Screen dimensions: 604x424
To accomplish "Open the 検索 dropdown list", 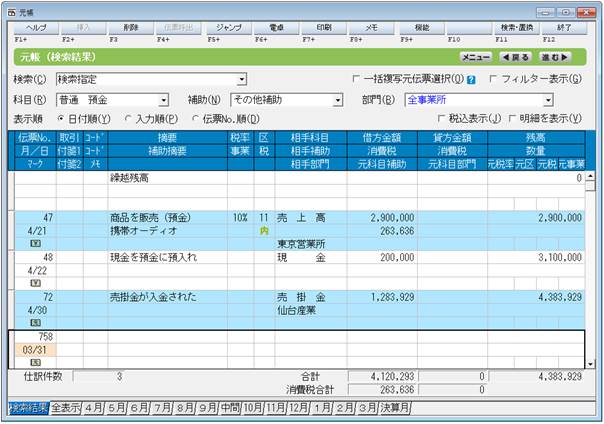I will point(242,80).
